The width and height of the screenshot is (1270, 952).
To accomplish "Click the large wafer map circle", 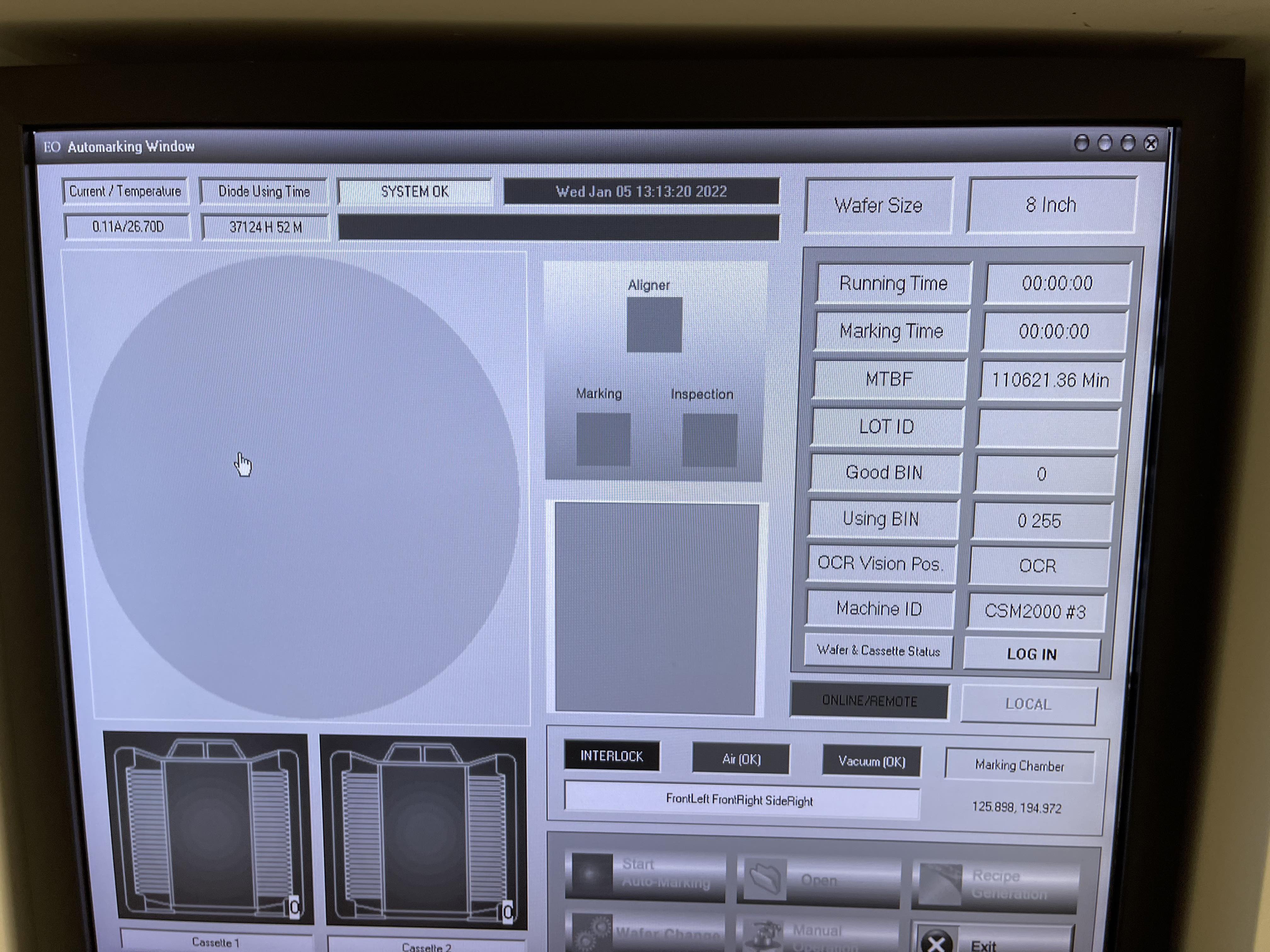I will pos(301,487).
